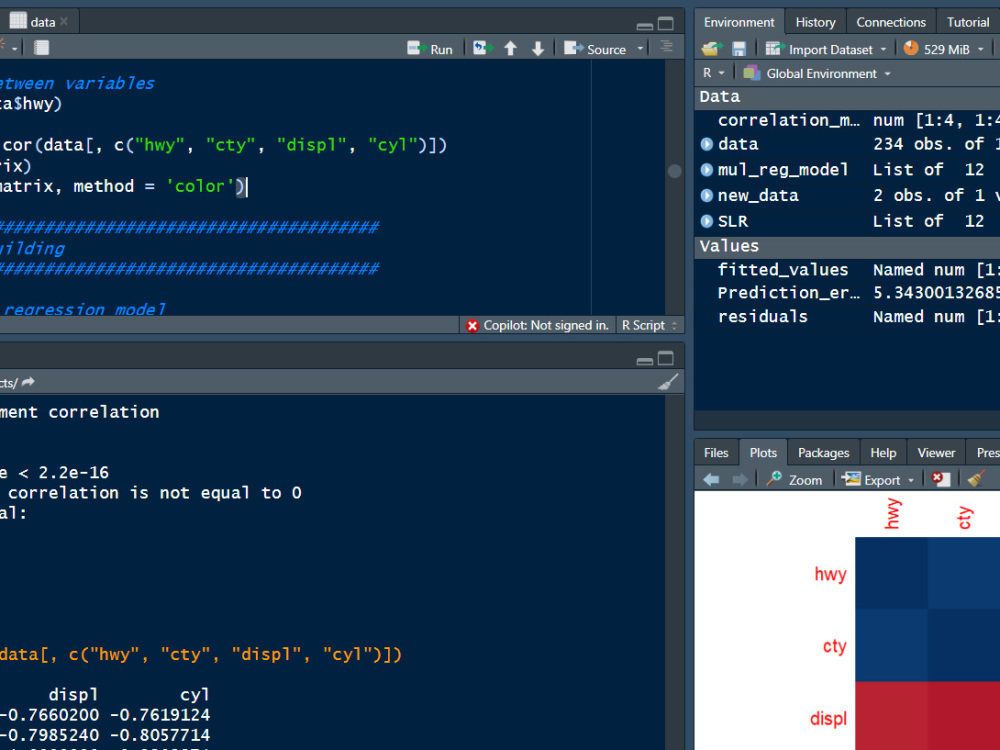The width and height of the screenshot is (1000, 750).
Task: Expand the mul_reg_model list
Action: (x=706, y=169)
